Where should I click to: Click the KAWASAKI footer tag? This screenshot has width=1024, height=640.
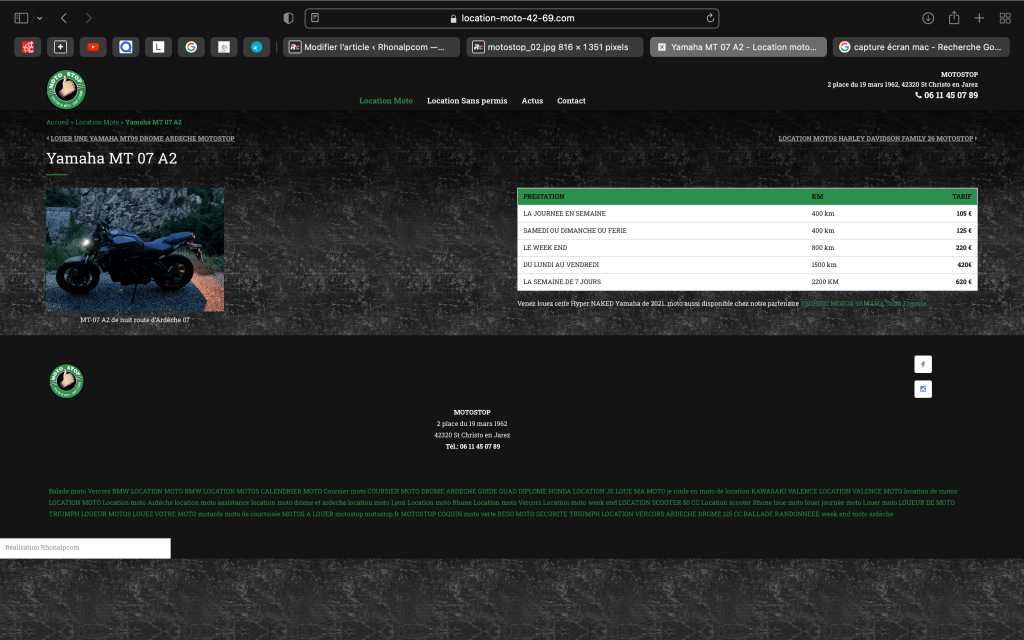pos(768,491)
